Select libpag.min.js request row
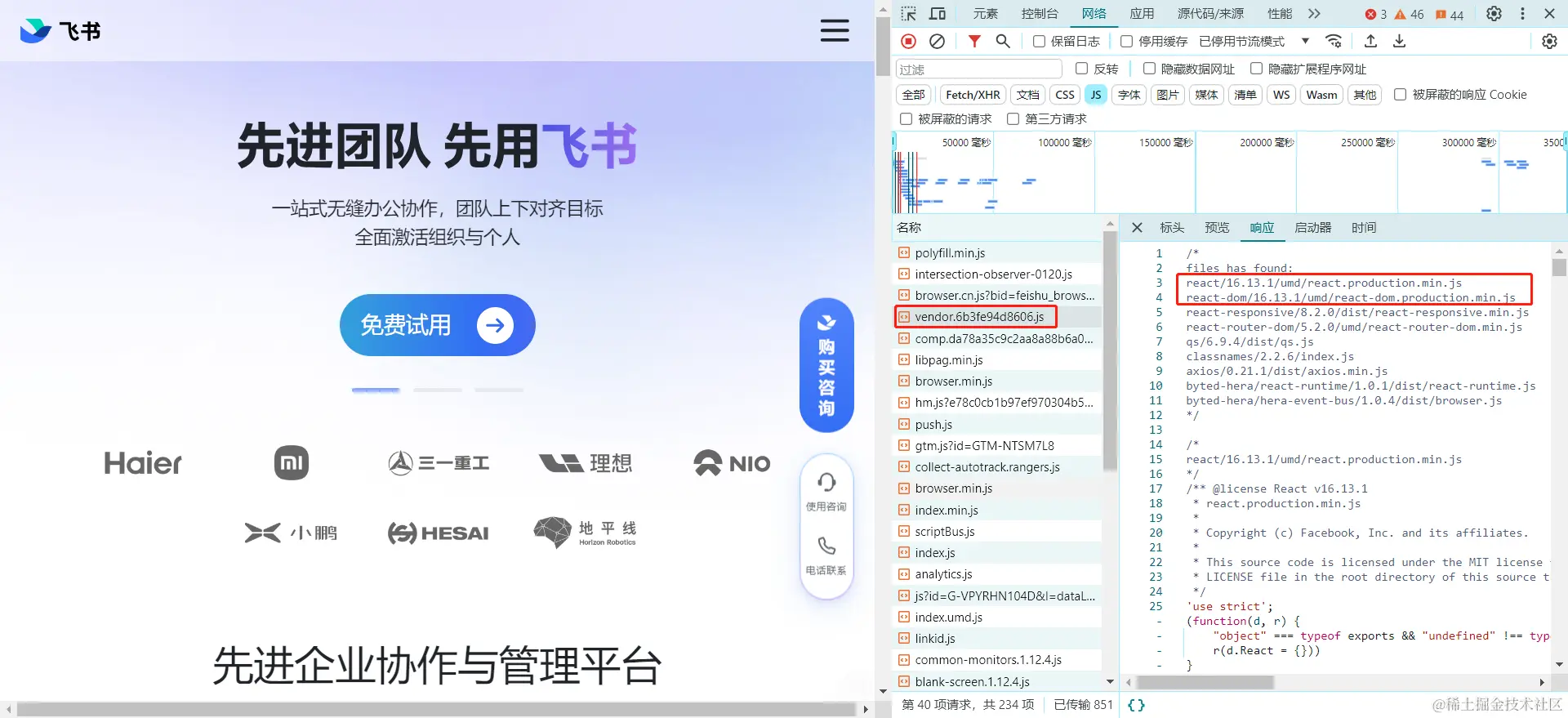1568x718 pixels. (998, 360)
